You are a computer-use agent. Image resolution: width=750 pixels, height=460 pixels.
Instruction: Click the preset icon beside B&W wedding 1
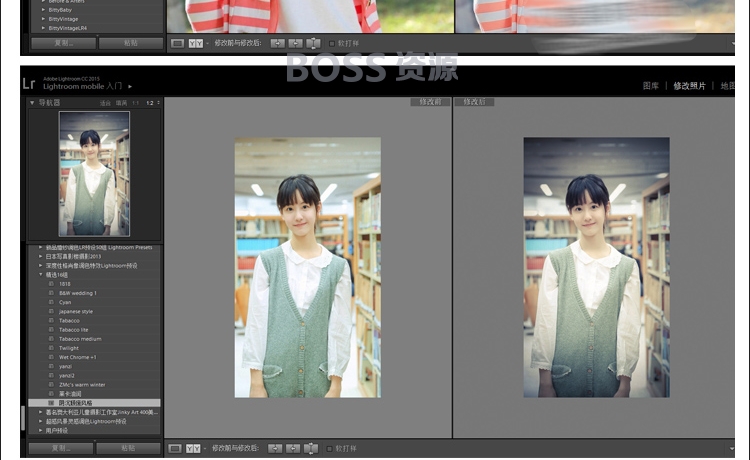point(51,293)
